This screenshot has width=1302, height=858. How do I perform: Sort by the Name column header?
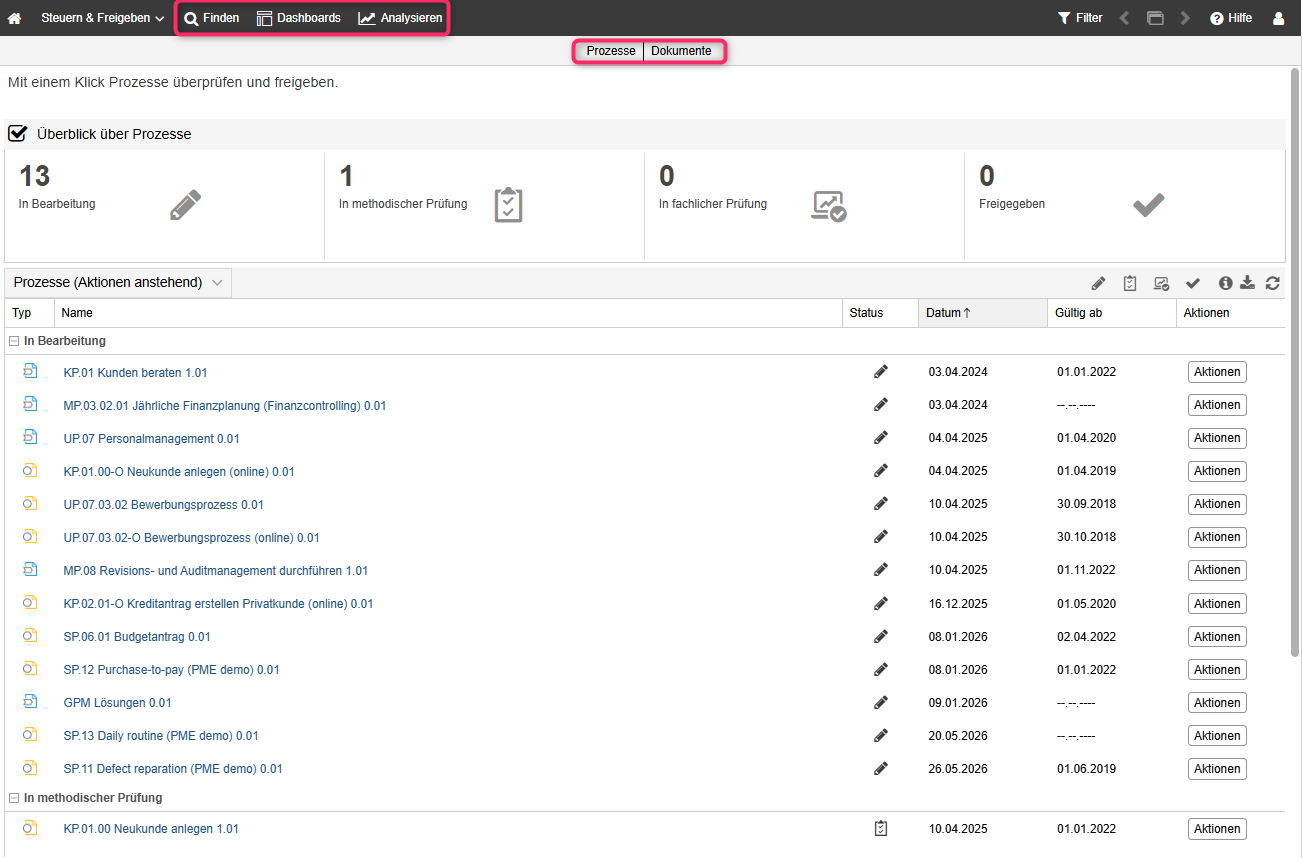click(448, 313)
